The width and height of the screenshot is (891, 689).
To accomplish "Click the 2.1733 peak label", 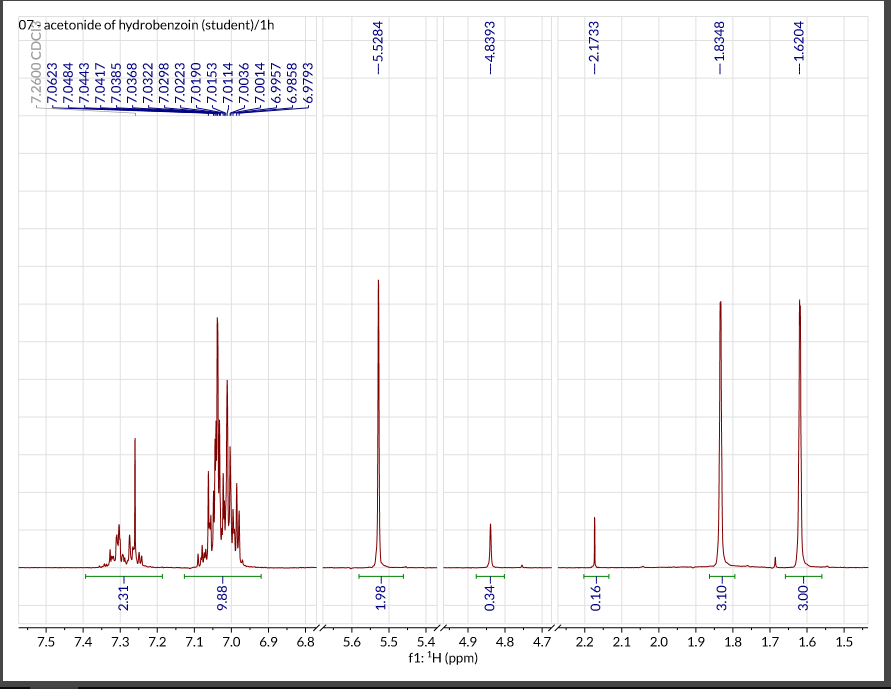I will point(594,41).
